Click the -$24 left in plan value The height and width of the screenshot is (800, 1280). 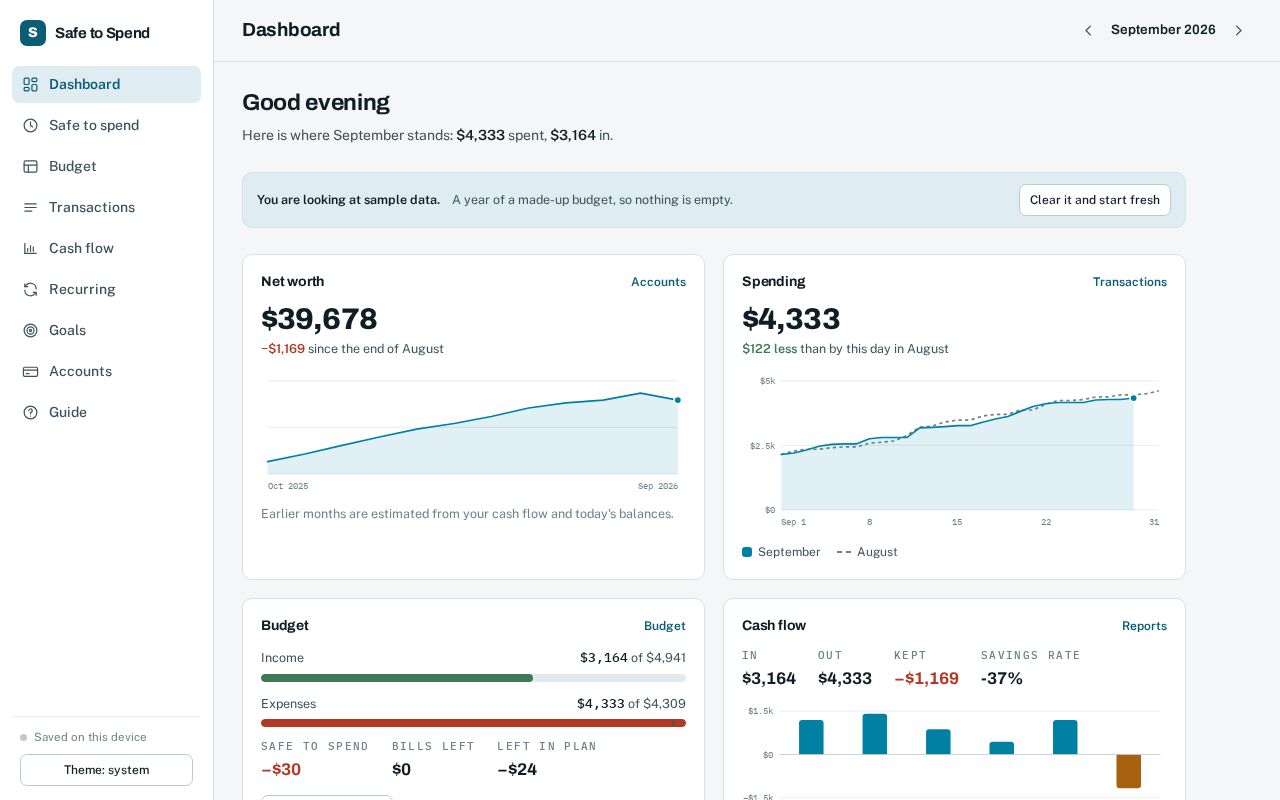click(517, 770)
